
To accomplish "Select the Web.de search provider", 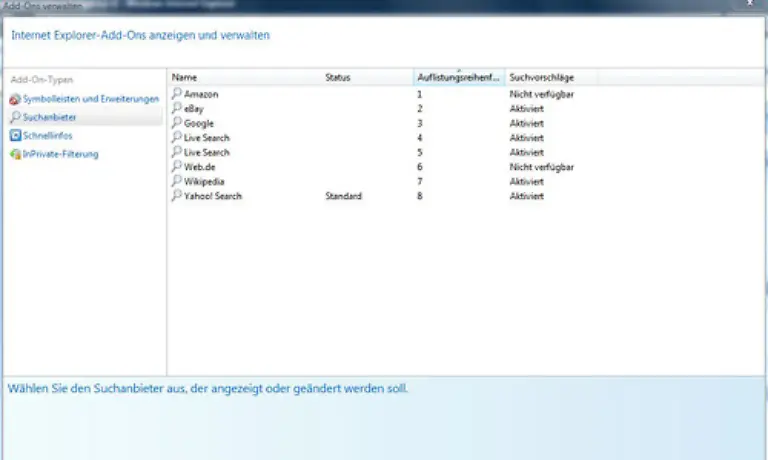I will pos(200,167).
